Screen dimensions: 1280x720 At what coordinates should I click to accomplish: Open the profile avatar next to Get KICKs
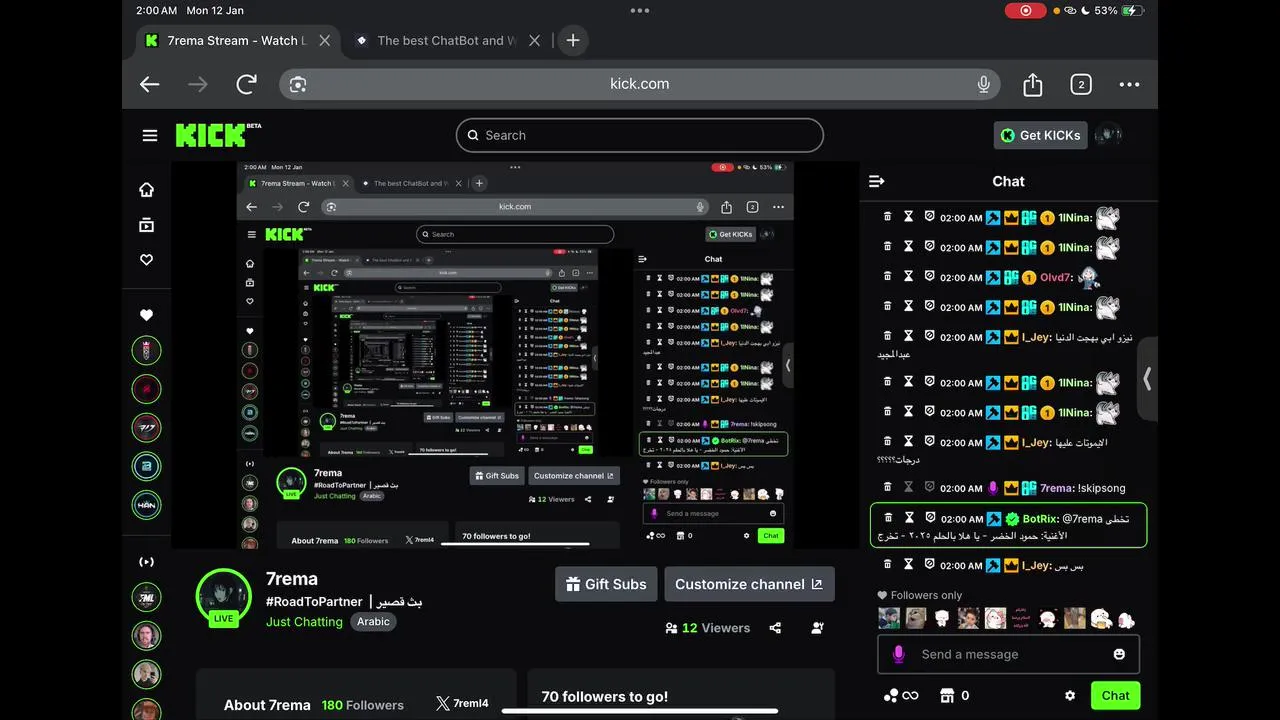(x=1108, y=135)
